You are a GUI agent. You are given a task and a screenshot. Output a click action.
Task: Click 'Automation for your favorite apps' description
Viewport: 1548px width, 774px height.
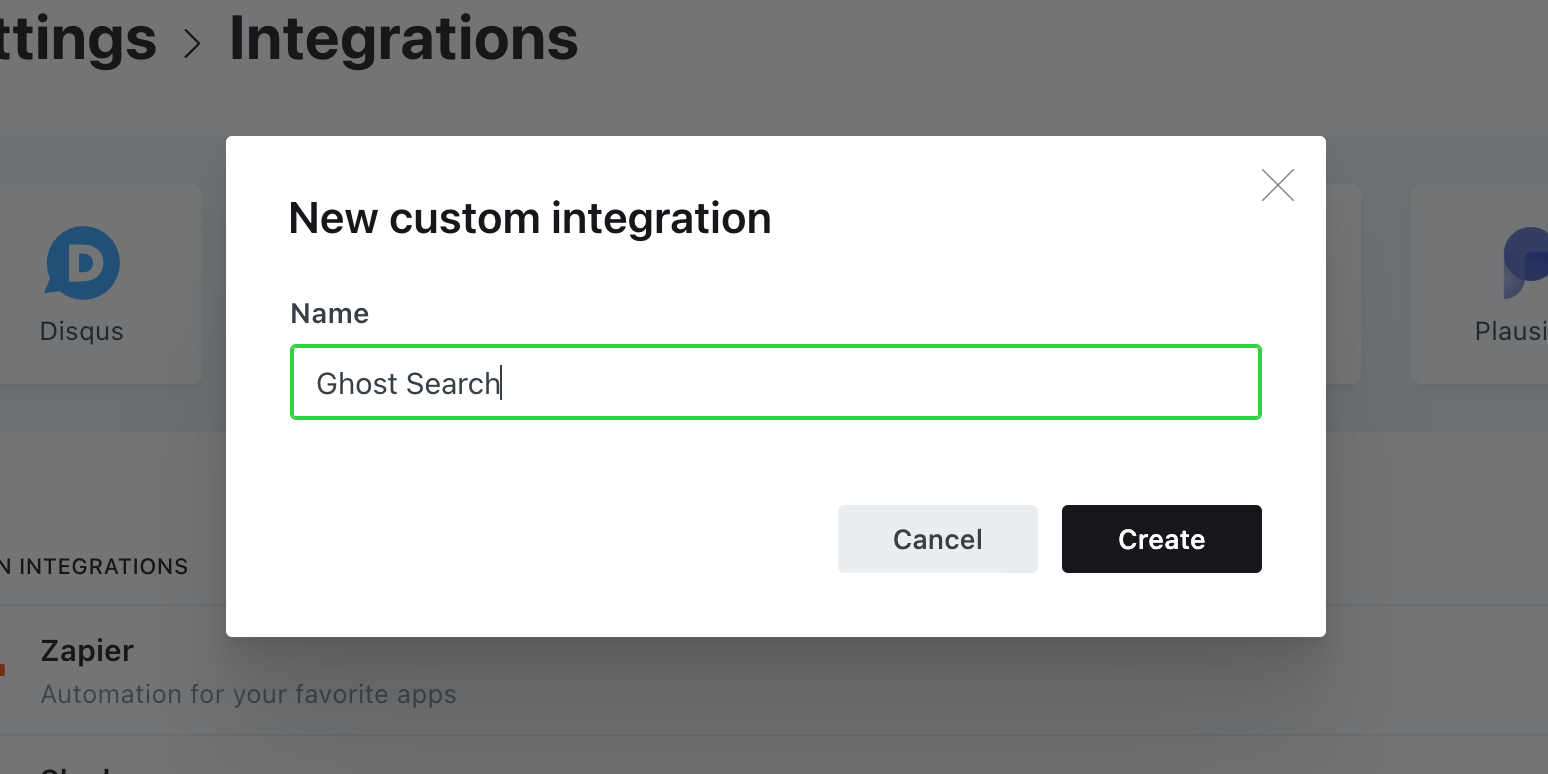(x=248, y=694)
